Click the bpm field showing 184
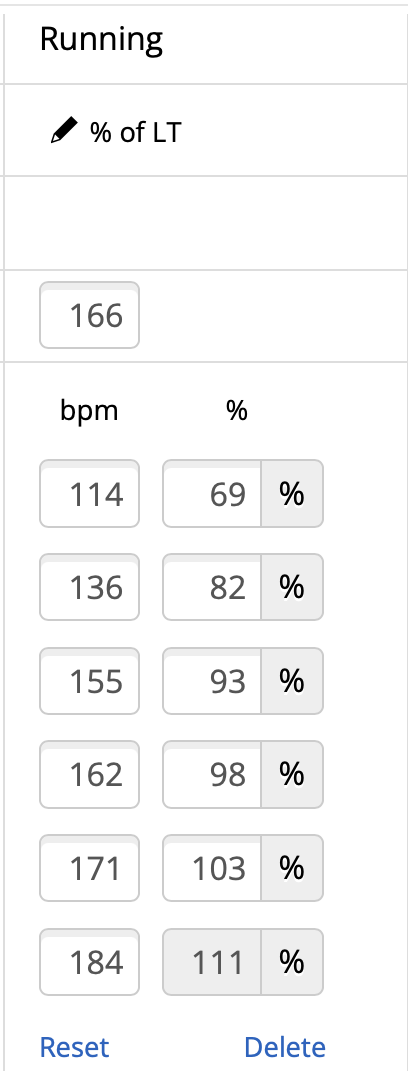 [90, 962]
